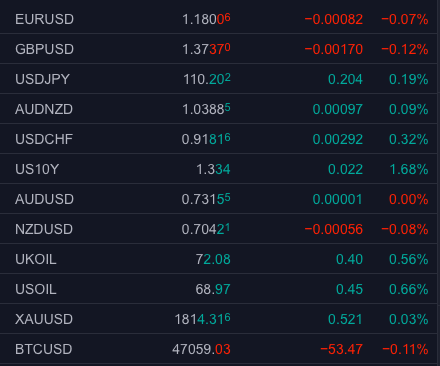
Task: Click the BTCUSD last price 47059.03
Action: 201,349
